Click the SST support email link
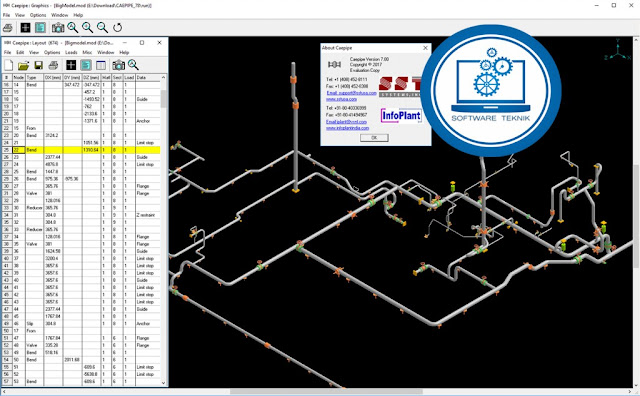 click(351, 93)
